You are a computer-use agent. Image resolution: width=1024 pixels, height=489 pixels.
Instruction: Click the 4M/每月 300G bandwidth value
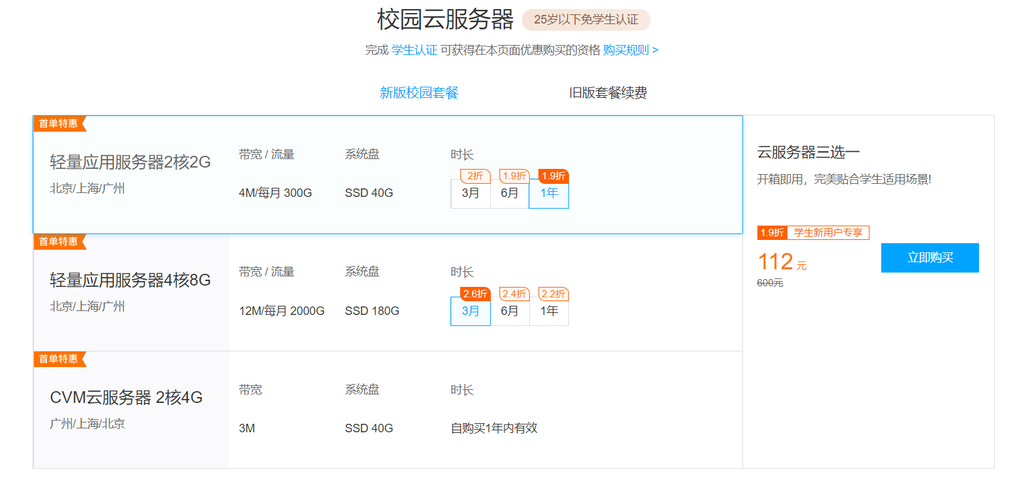(x=276, y=193)
